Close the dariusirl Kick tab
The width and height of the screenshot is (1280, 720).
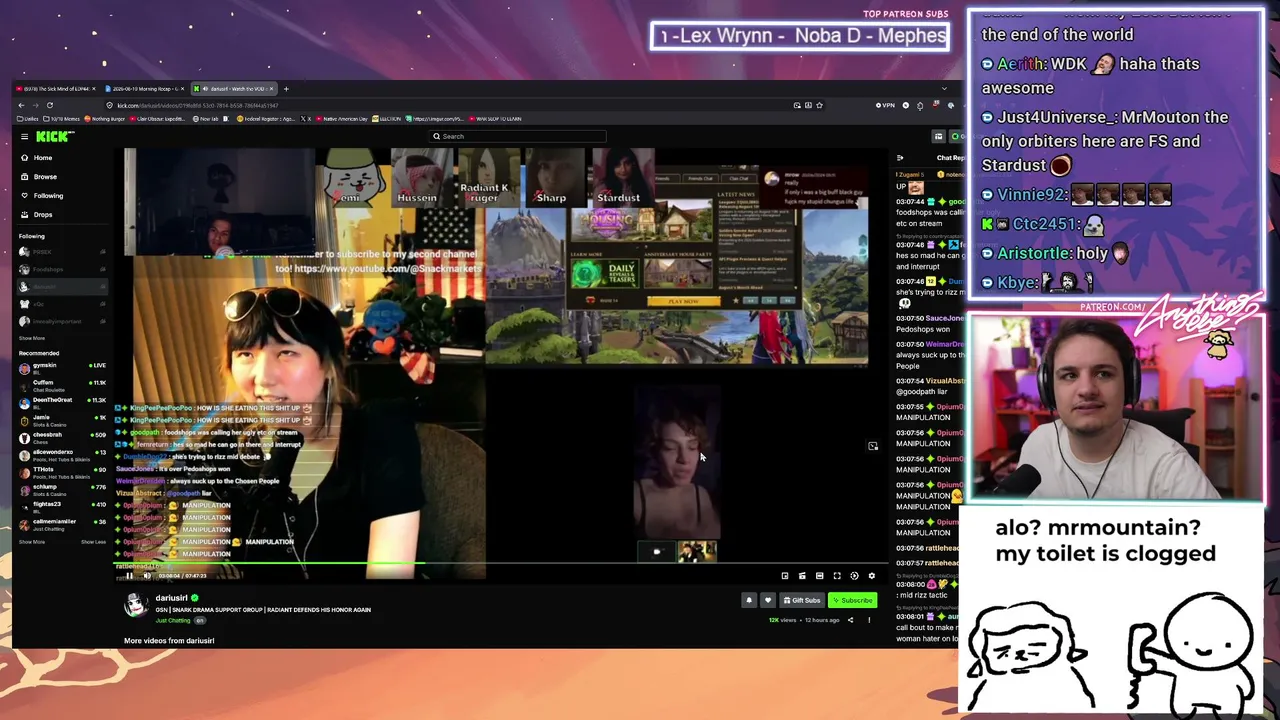pos(271,89)
